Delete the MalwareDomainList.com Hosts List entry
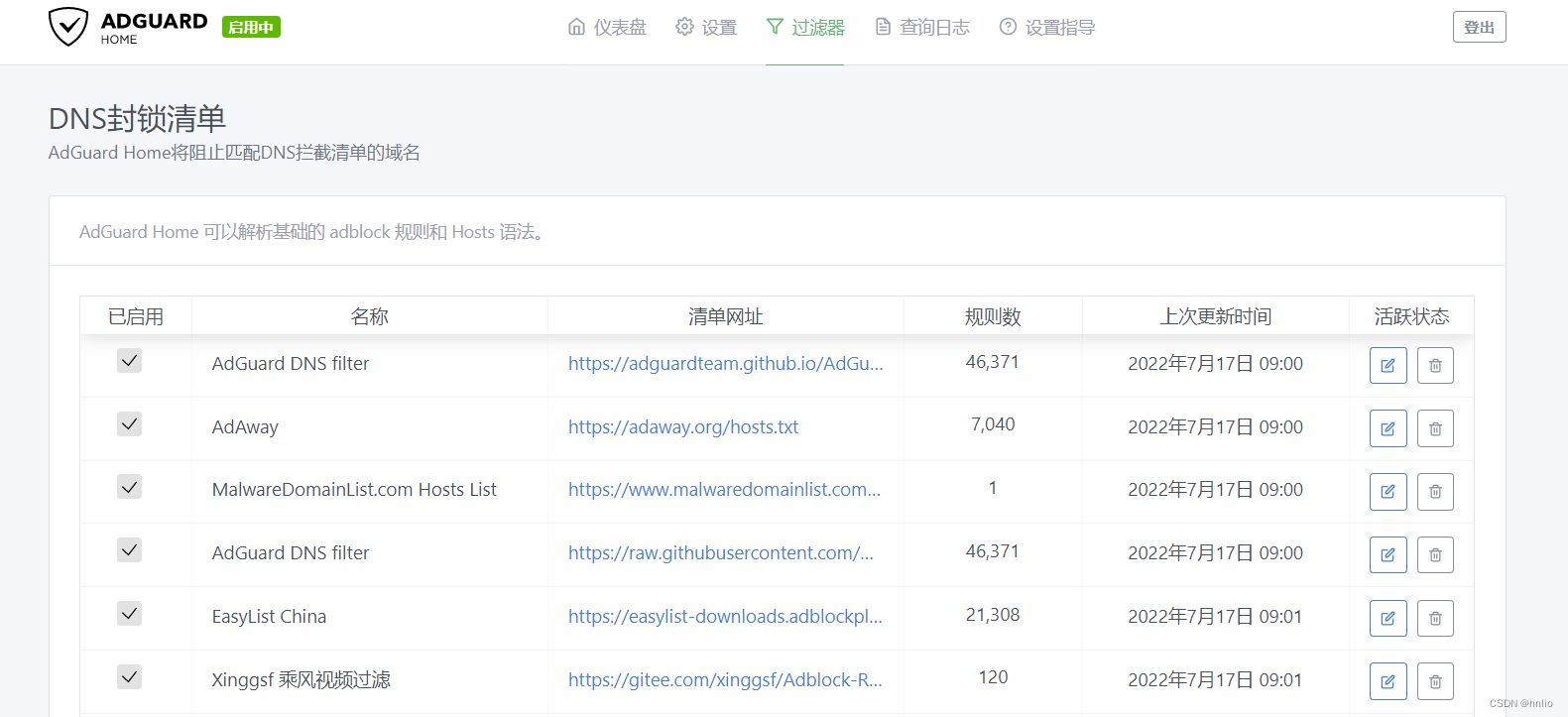The width and height of the screenshot is (1568, 717). pyautogui.click(x=1435, y=491)
